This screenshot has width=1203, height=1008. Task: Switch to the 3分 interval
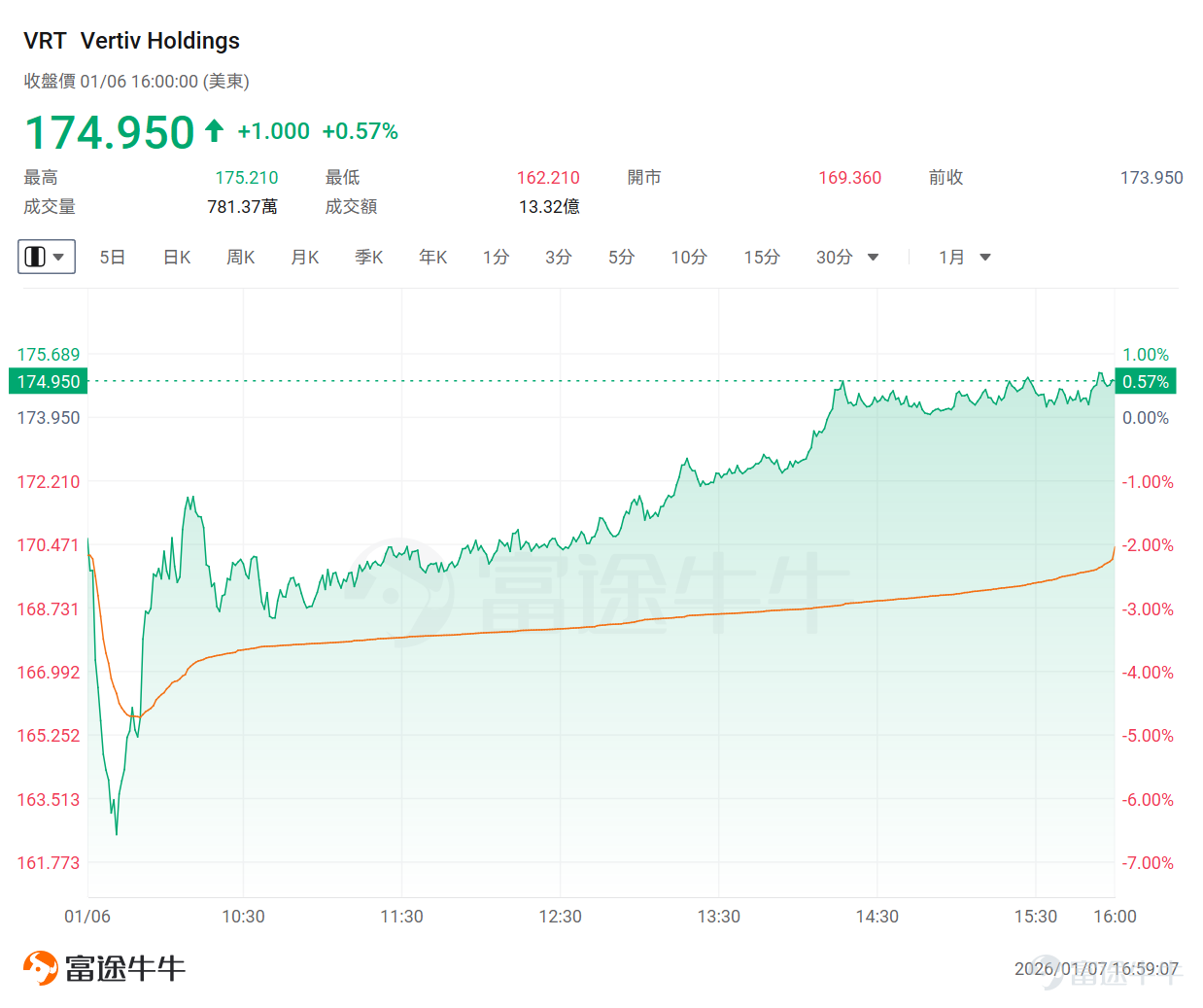[x=559, y=258]
